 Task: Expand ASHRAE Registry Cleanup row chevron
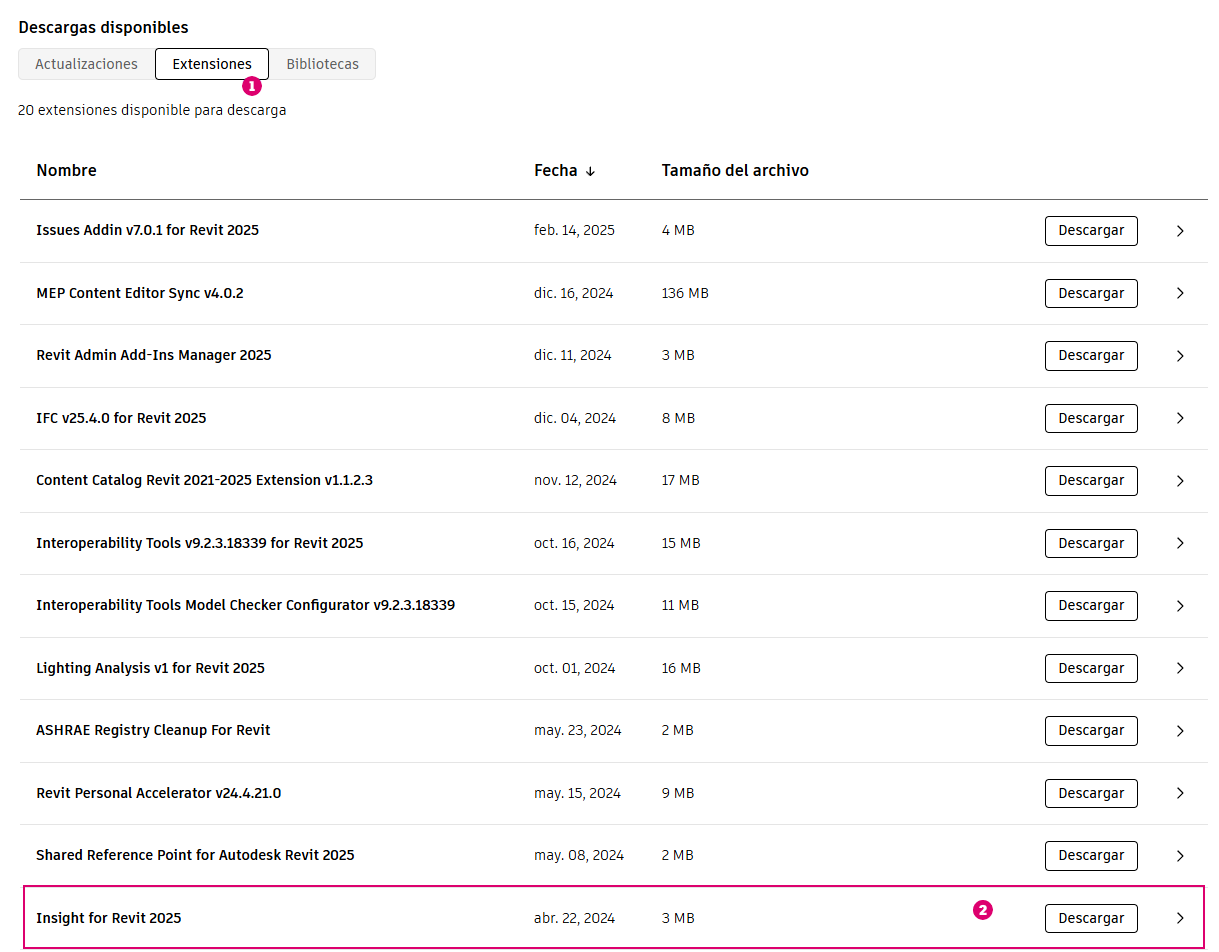tap(1180, 731)
